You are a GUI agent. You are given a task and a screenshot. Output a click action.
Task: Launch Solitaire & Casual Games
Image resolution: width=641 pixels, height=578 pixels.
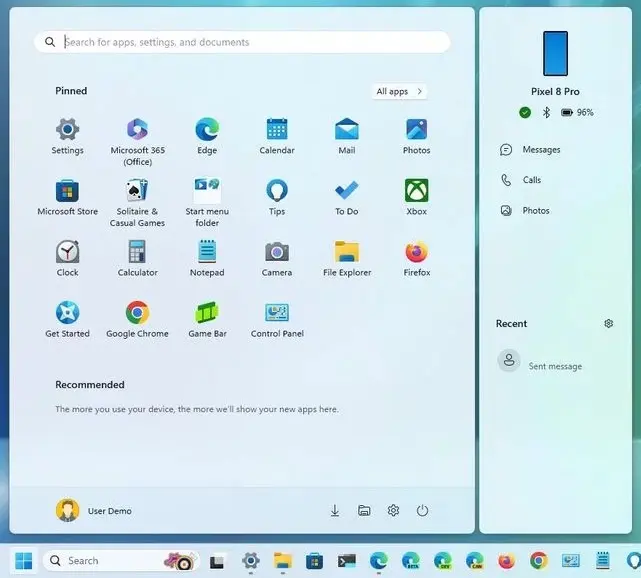[137, 191]
